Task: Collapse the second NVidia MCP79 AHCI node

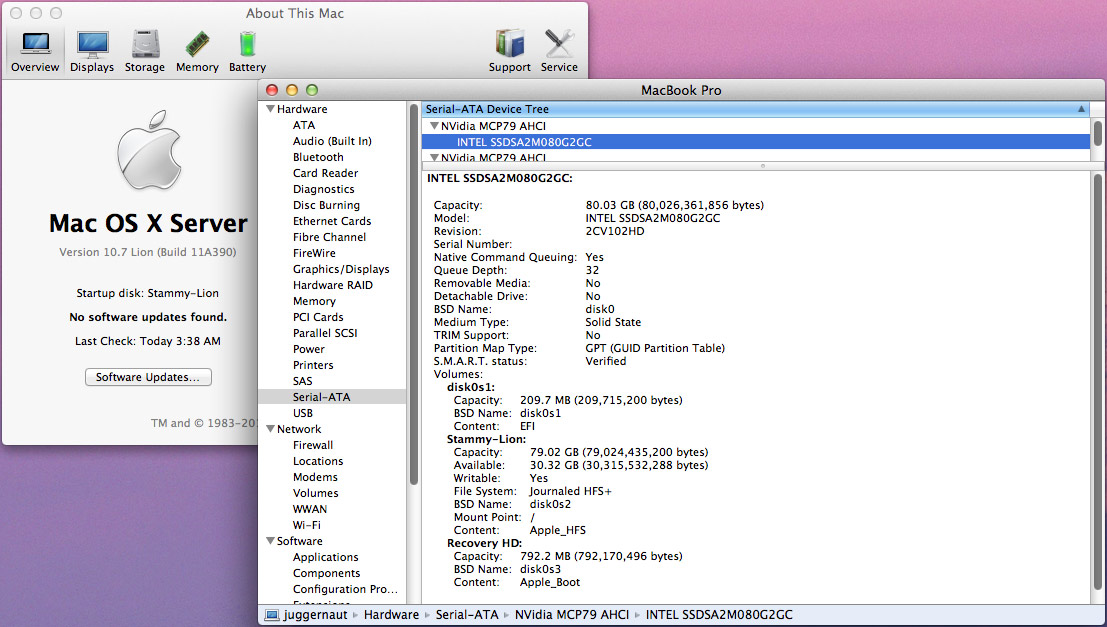Action: tap(435, 157)
